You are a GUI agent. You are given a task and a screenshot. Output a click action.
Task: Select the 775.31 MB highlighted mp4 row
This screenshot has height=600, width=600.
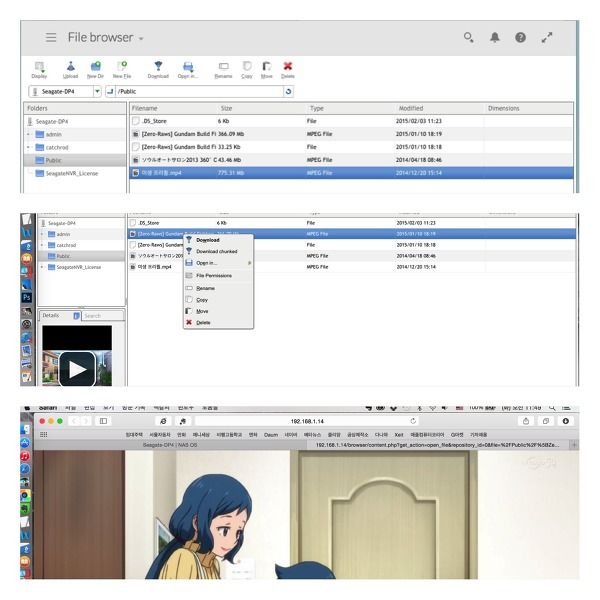pos(351,173)
